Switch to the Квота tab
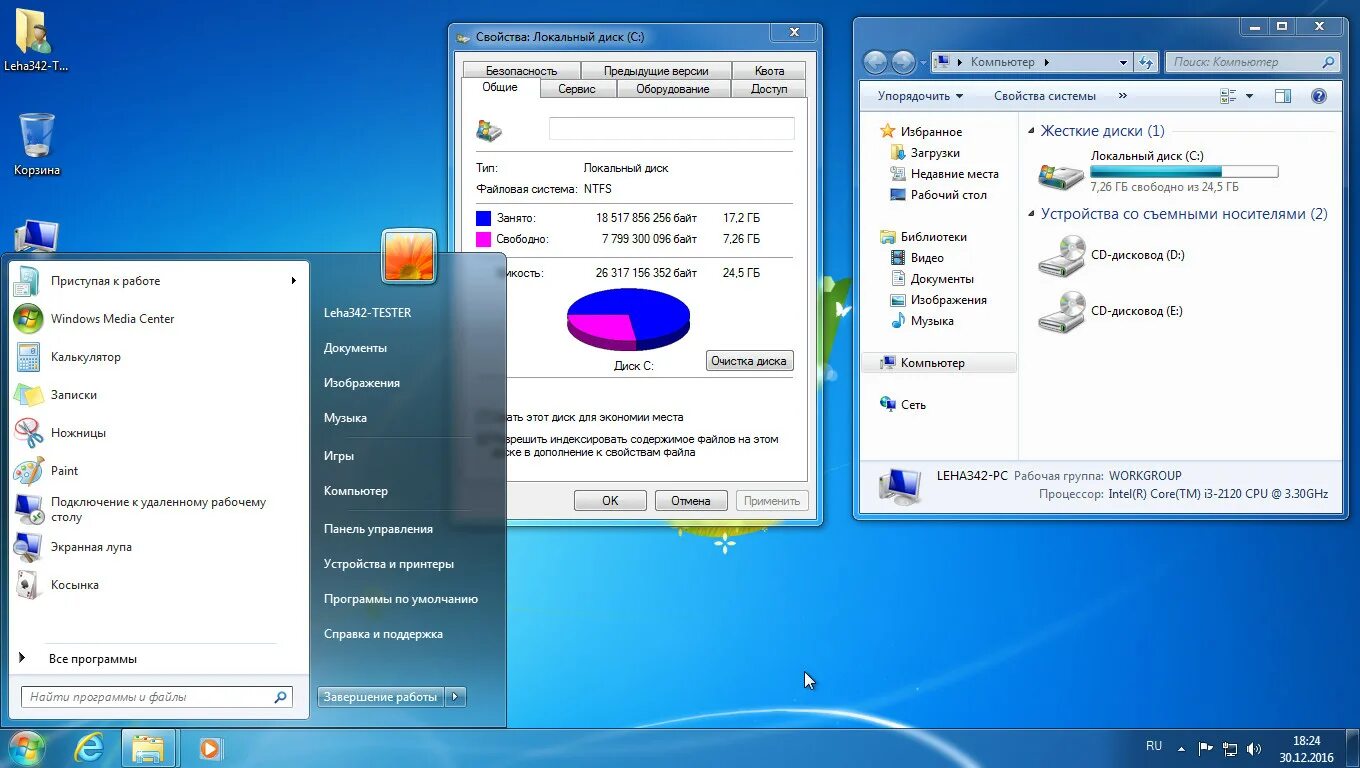This screenshot has height=768, width=1360. pos(769,71)
